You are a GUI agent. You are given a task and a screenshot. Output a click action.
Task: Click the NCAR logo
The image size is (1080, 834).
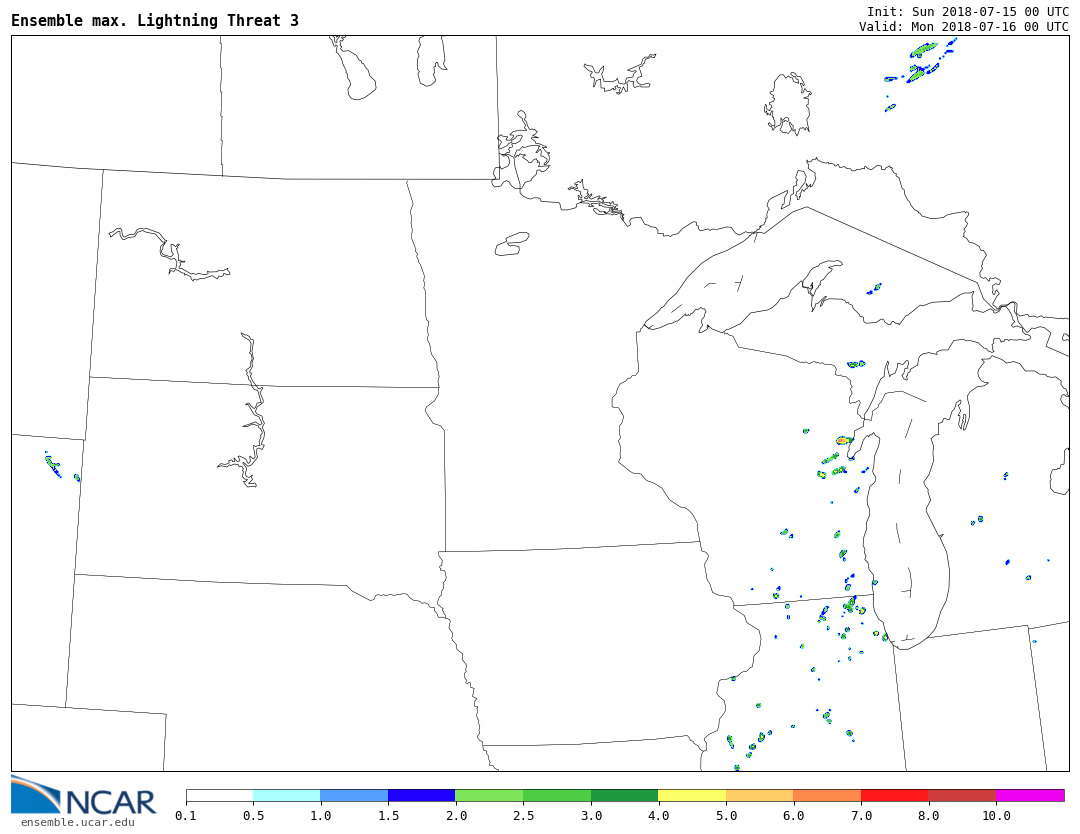84,797
